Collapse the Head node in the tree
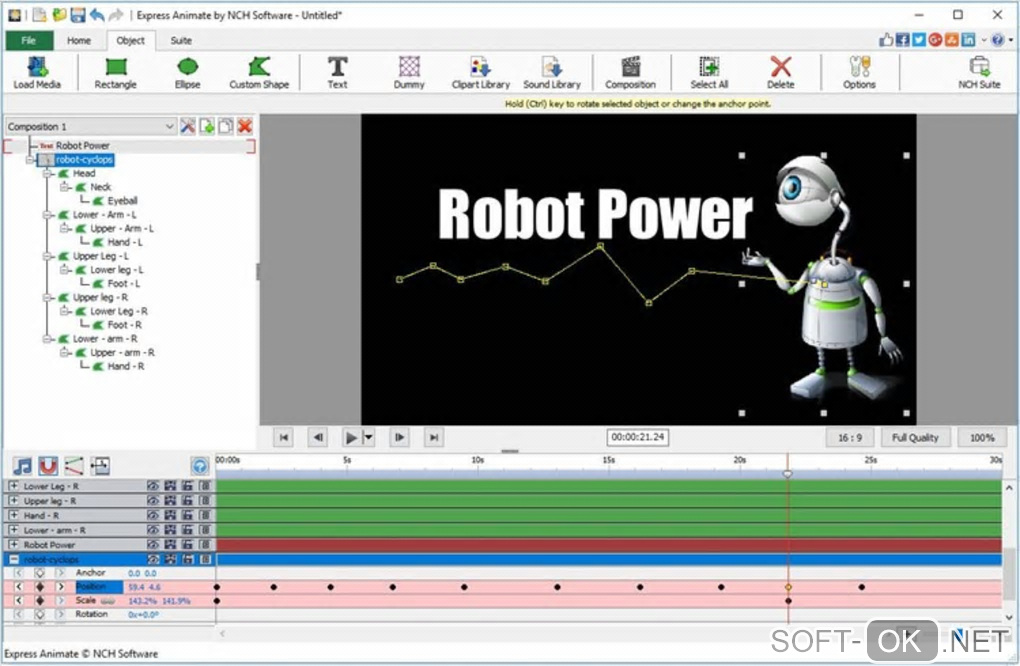 click(47, 174)
